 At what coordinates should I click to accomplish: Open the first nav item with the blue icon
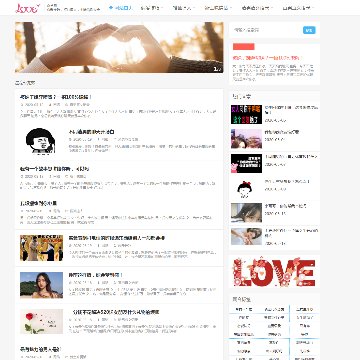pyautogui.click(x=121, y=8)
